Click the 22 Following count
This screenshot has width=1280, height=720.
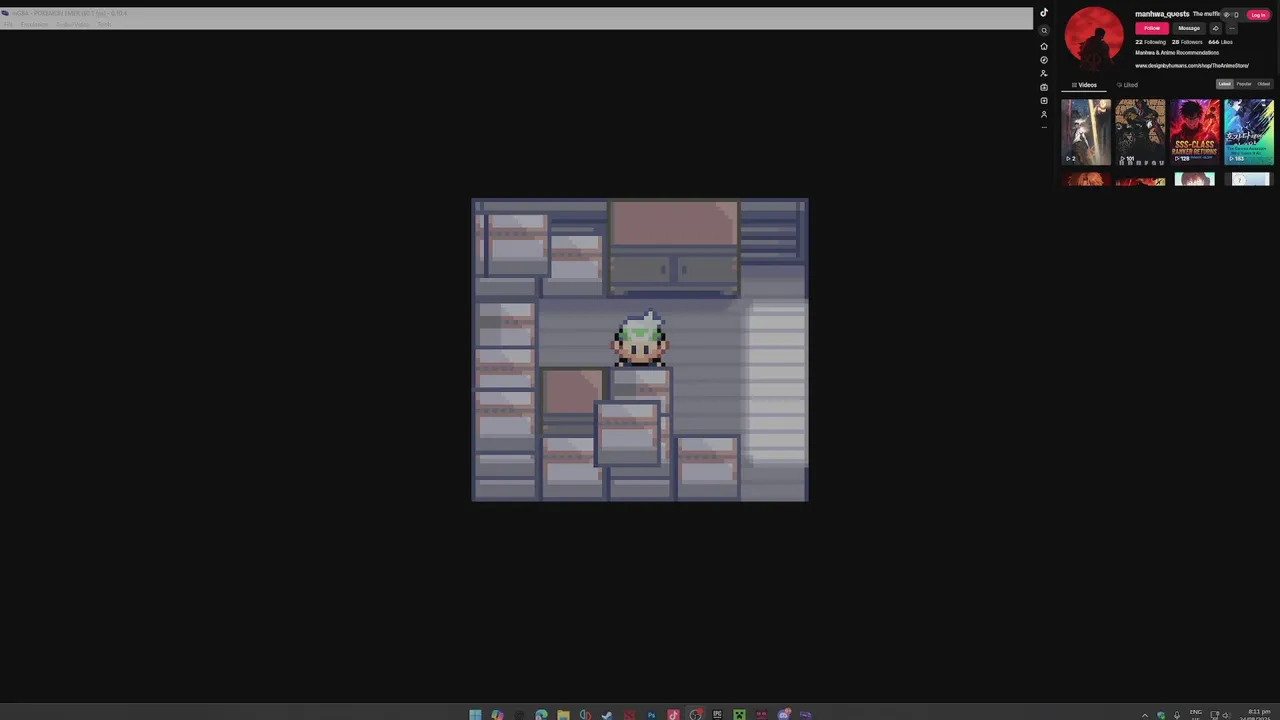click(1151, 42)
